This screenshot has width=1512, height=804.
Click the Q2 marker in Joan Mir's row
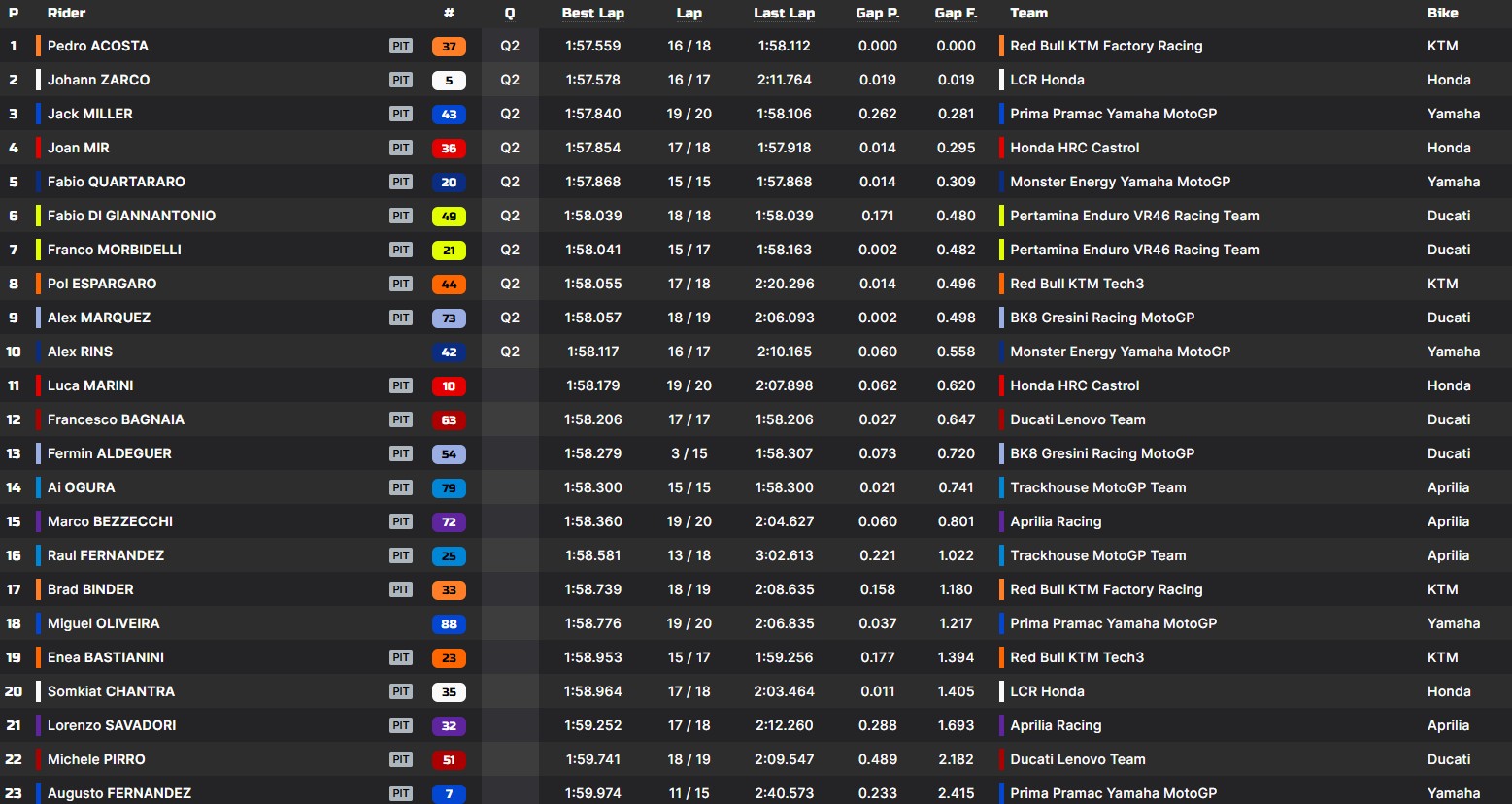coord(510,148)
